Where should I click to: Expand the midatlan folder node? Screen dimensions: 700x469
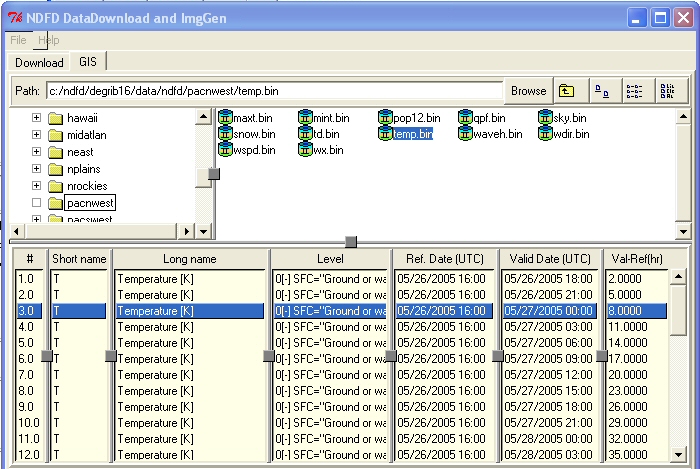point(37,135)
